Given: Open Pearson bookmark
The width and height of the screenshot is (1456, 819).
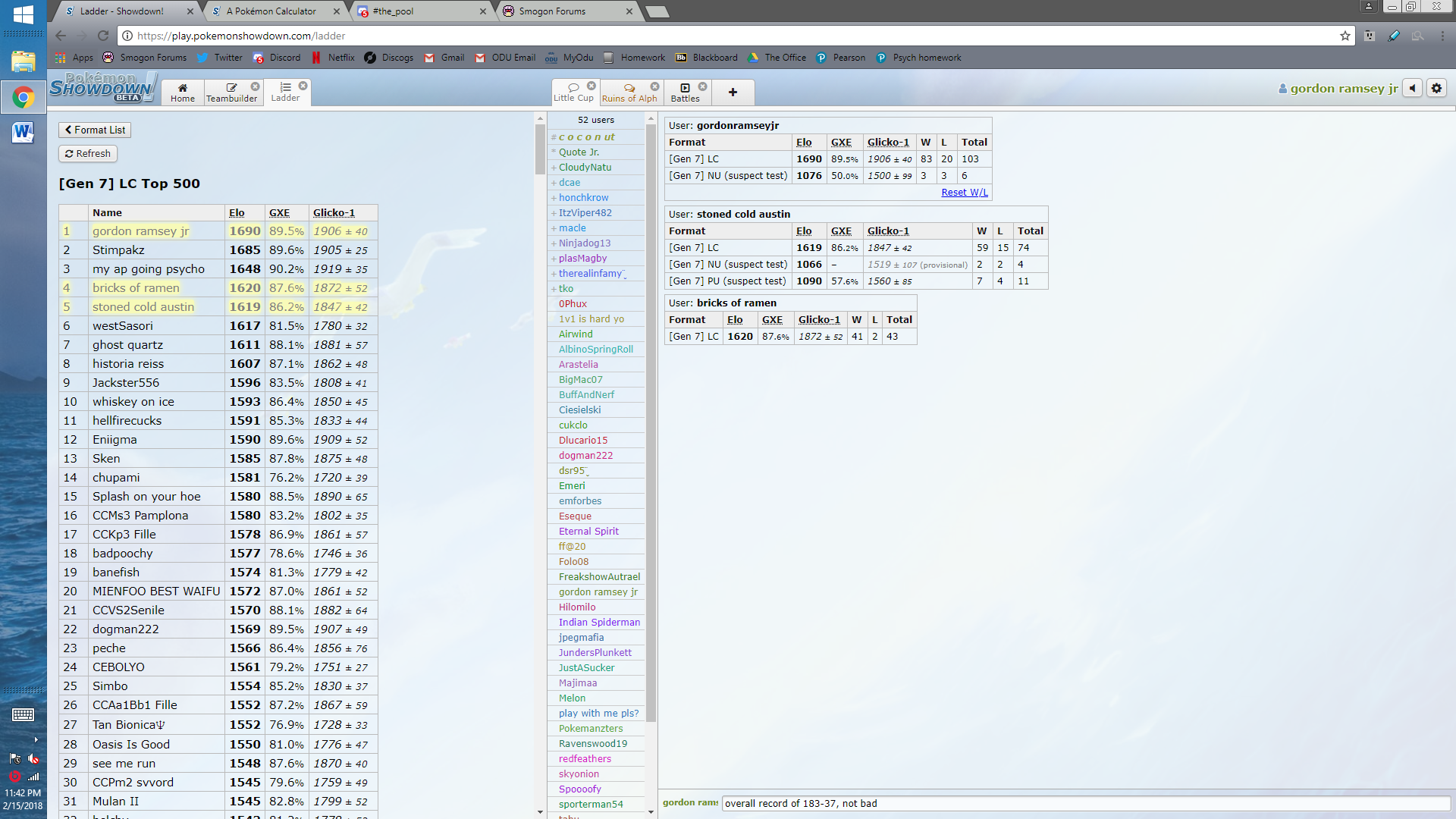Looking at the screenshot, I should click(840, 58).
